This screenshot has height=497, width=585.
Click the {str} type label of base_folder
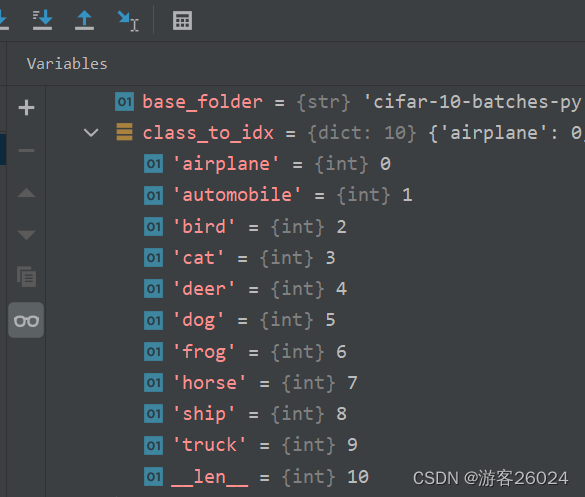(323, 102)
